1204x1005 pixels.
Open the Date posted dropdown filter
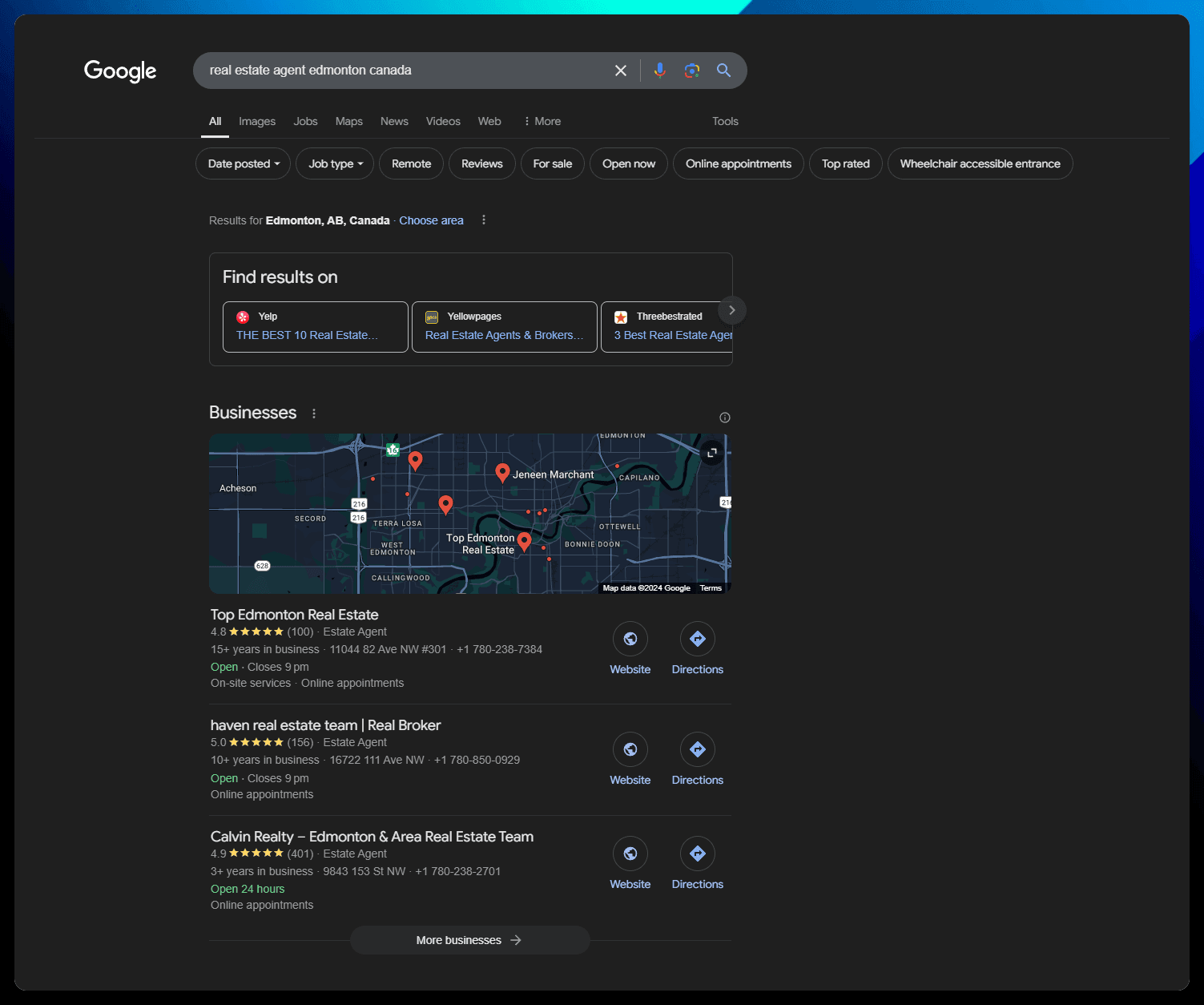click(x=244, y=163)
